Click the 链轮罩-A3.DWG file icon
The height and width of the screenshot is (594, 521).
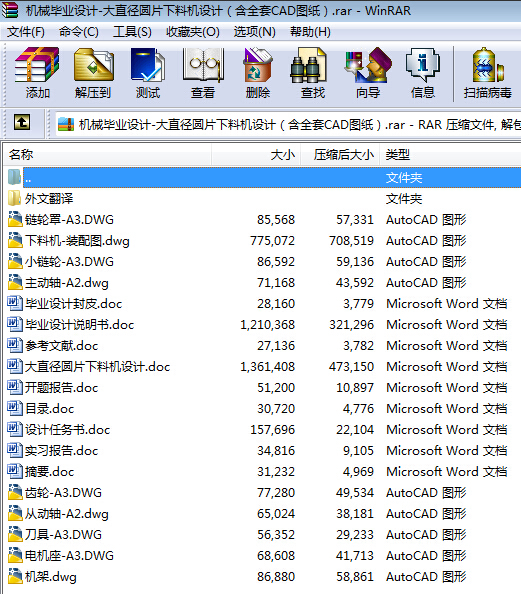point(15,219)
